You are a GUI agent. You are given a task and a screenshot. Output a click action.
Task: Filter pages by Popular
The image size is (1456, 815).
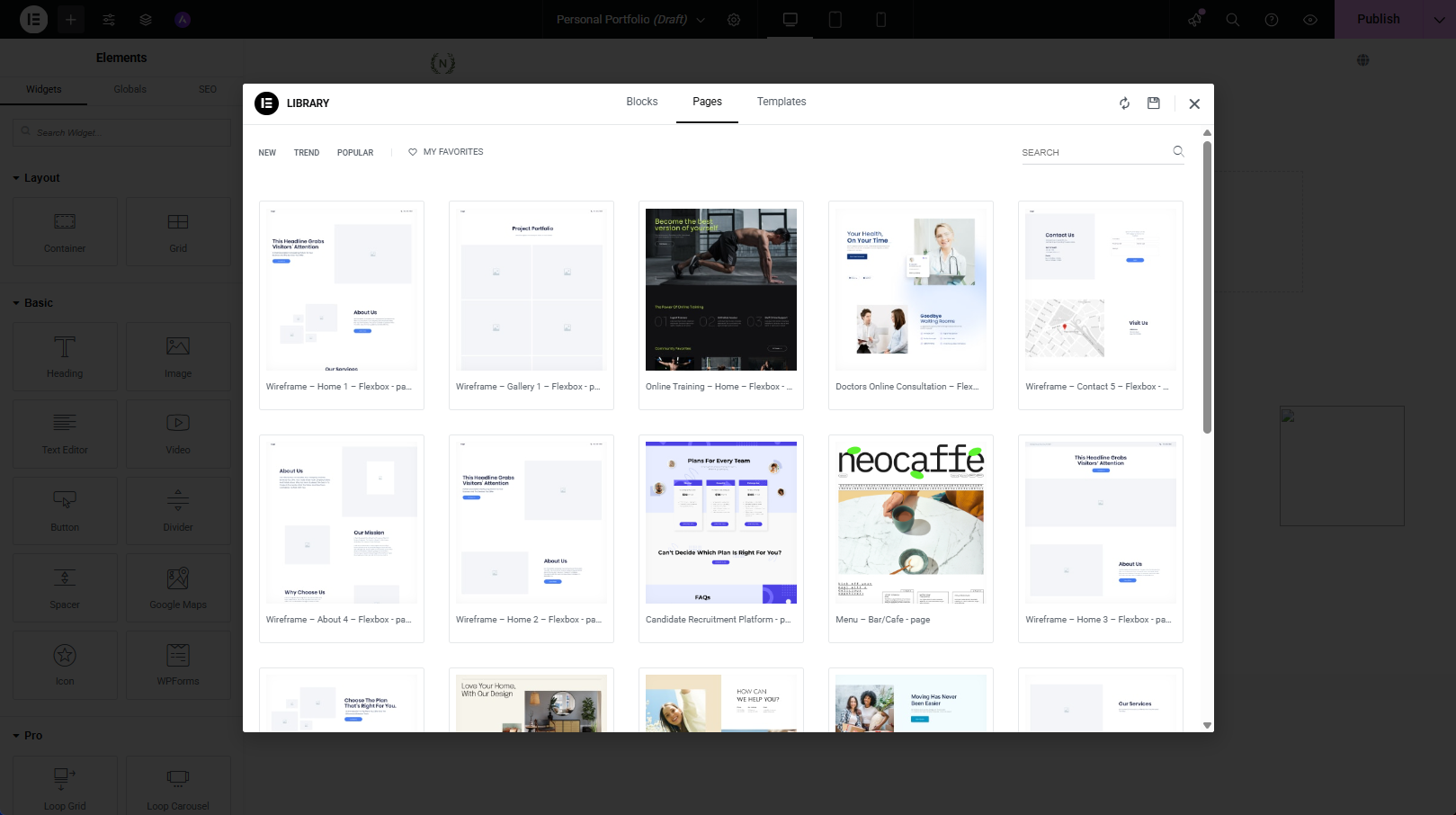pyautogui.click(x=355, y=153)
